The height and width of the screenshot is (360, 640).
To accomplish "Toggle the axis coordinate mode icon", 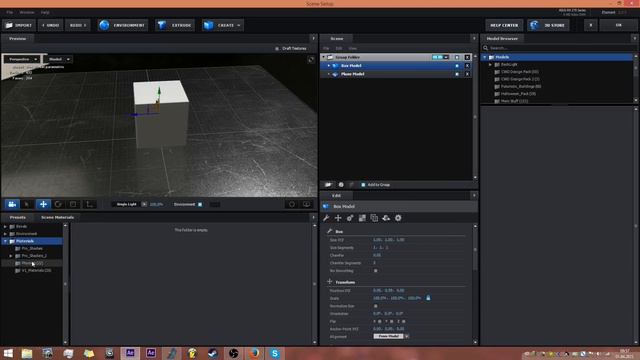I will 89,204.
